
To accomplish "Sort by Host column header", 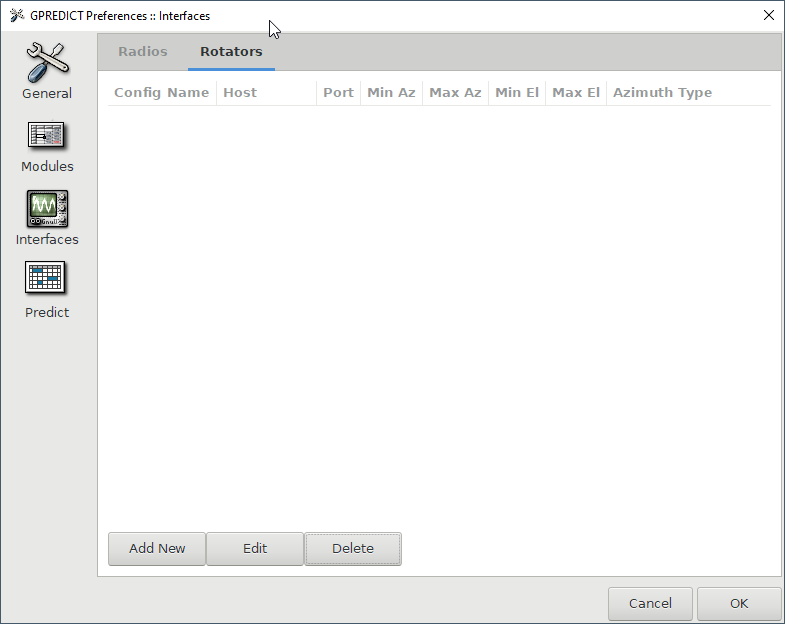I will pyautogui.click(x=266, y=93).
